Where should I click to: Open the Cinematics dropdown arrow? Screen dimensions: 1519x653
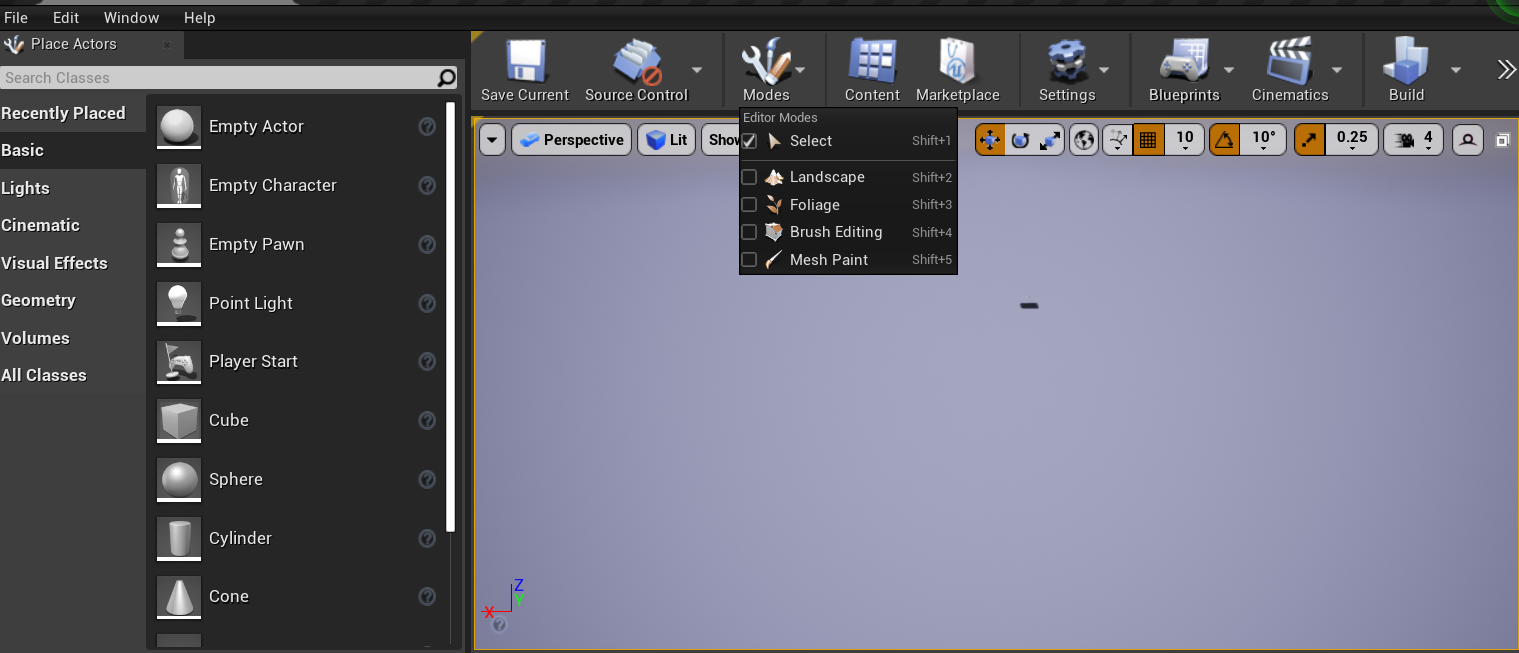[1337, 70]
